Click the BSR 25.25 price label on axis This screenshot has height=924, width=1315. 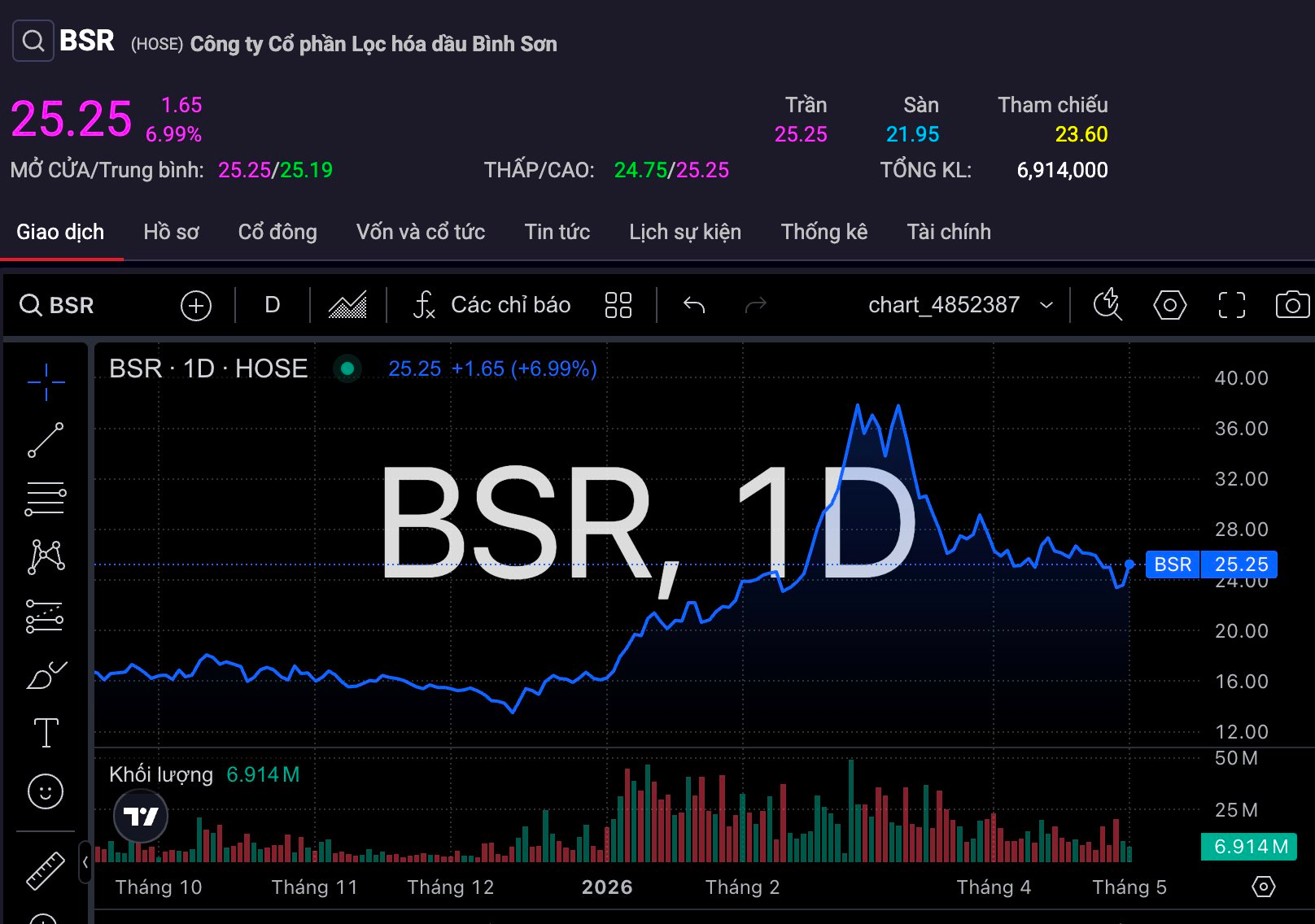point(1211,564)
